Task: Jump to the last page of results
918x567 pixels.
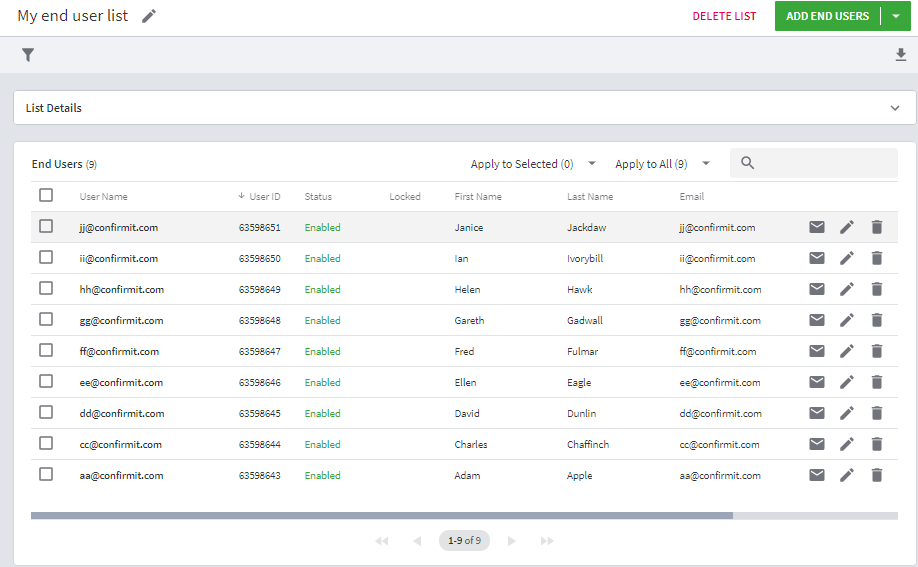Action: (547, 541)
